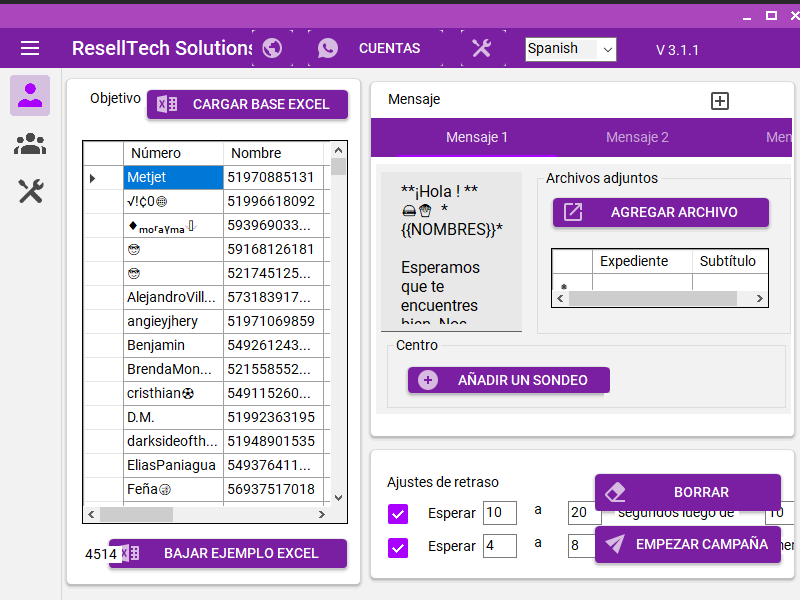Click row selector arrow for Metjet

point(93,178)
